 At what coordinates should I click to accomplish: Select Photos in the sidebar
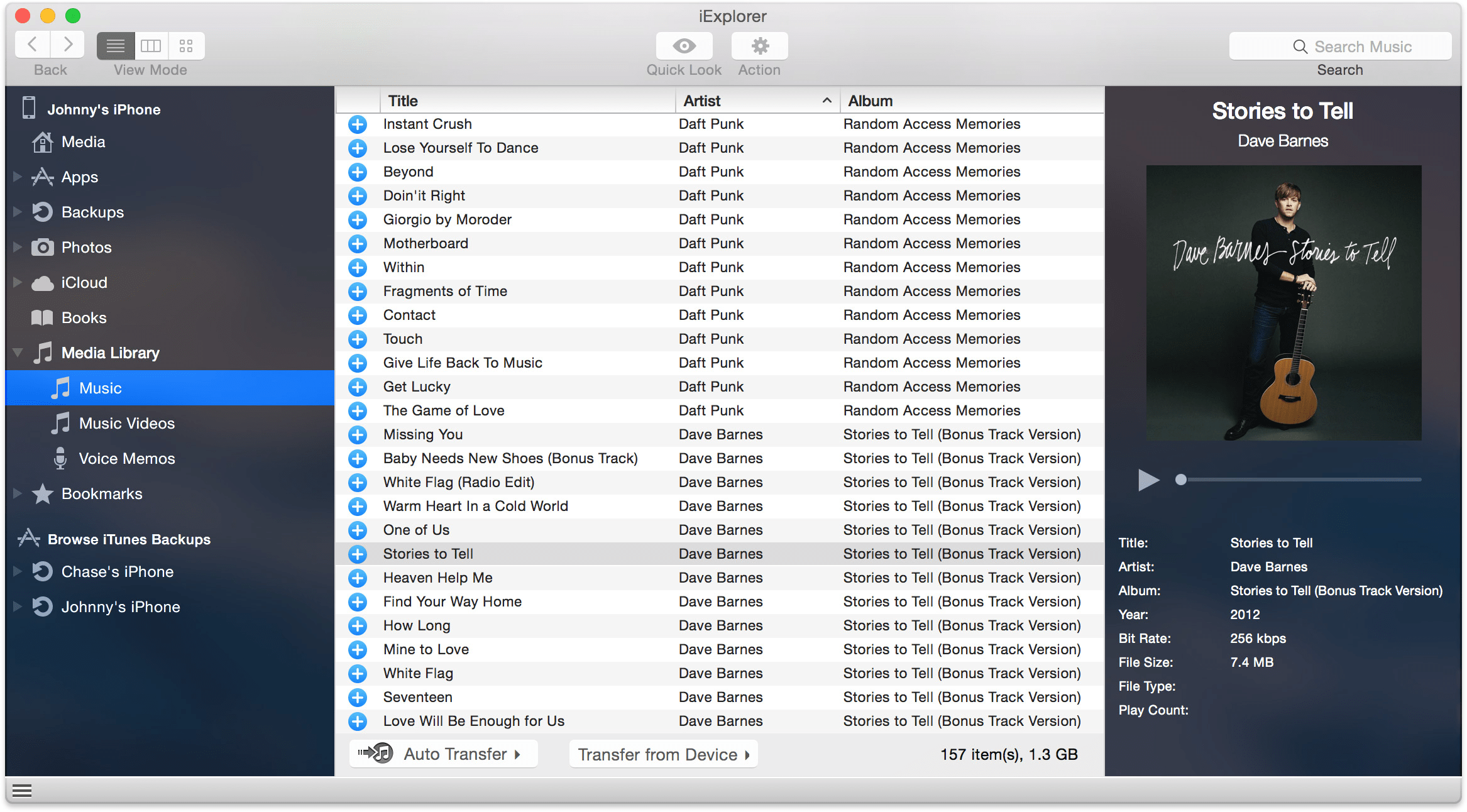(86, 247)
